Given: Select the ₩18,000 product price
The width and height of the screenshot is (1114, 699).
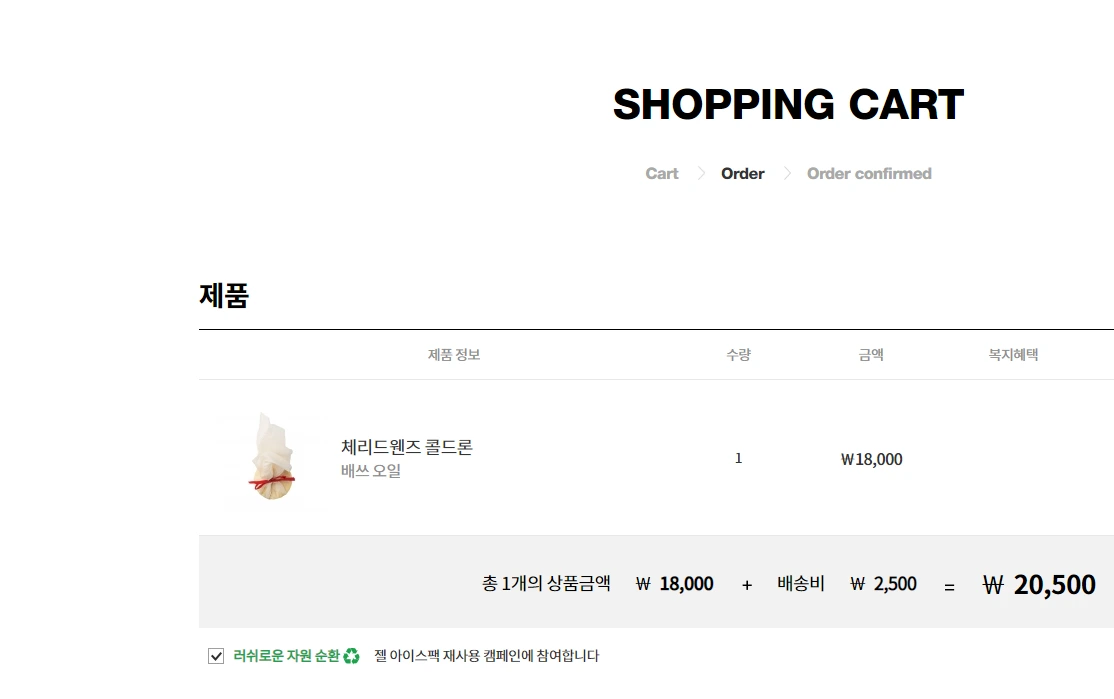Looking at the screenshot, I should coord(869,459).
